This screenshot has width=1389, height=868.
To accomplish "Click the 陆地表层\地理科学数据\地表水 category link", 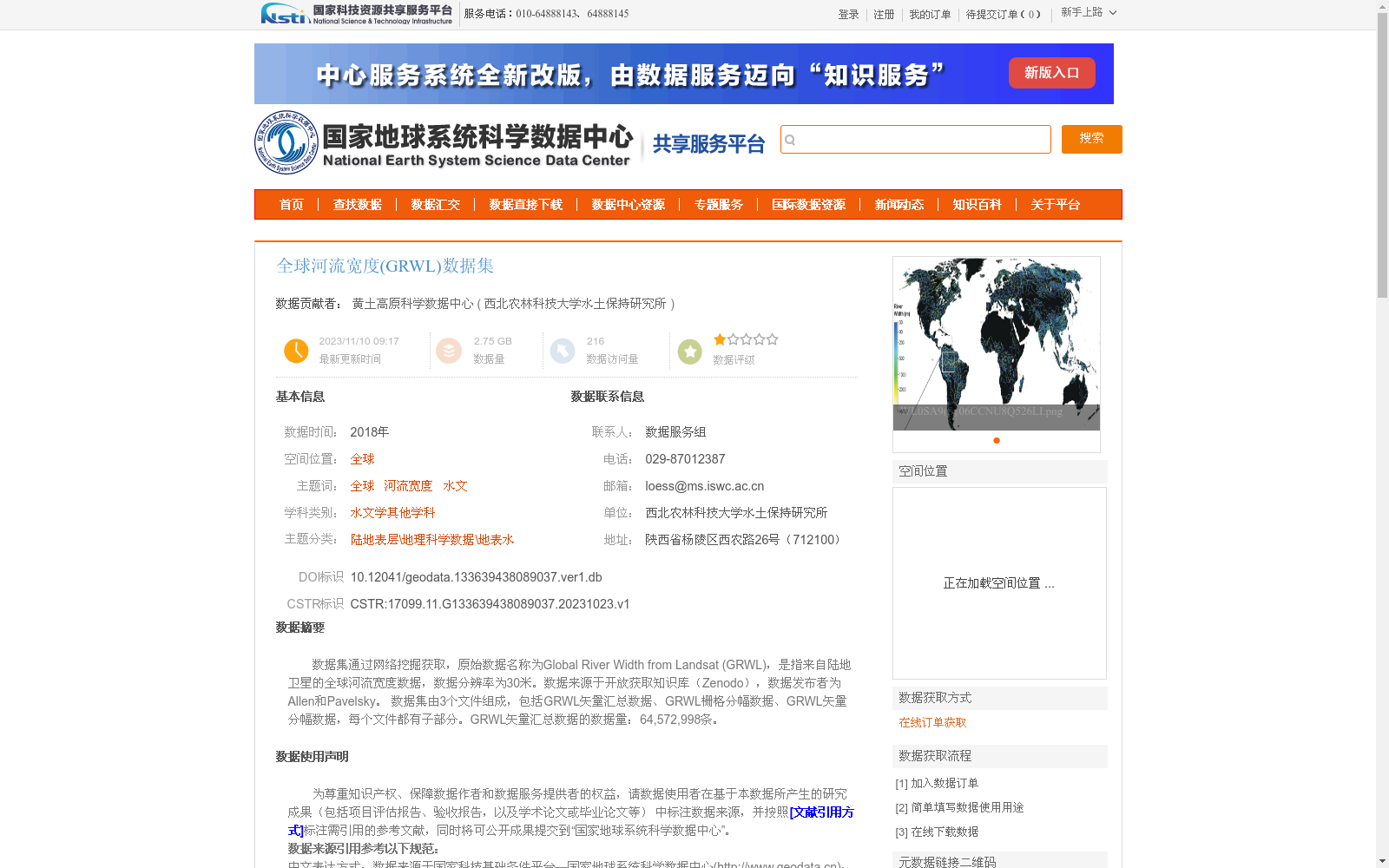I will pos(432,540).
